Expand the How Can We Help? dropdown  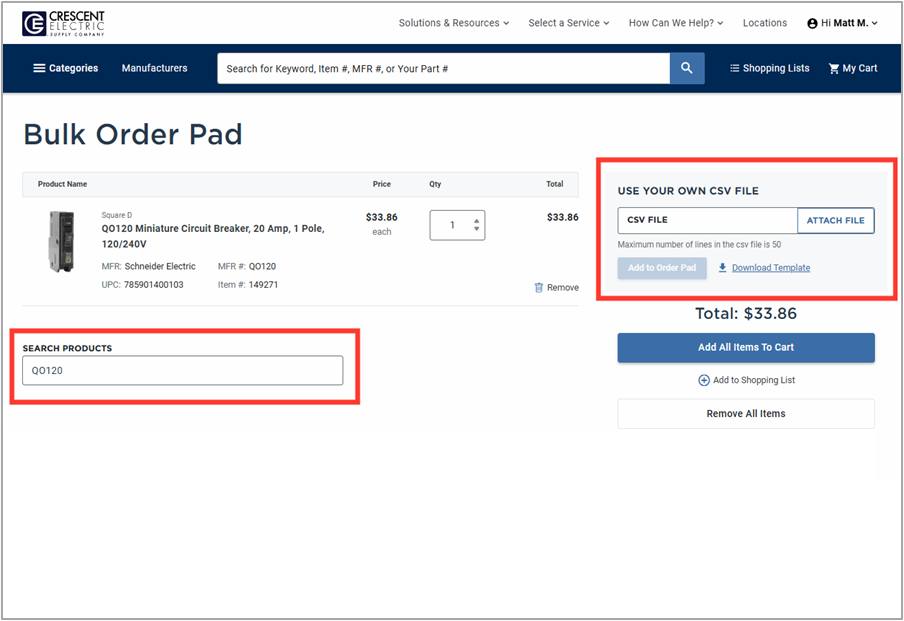[x=676, y=23]
